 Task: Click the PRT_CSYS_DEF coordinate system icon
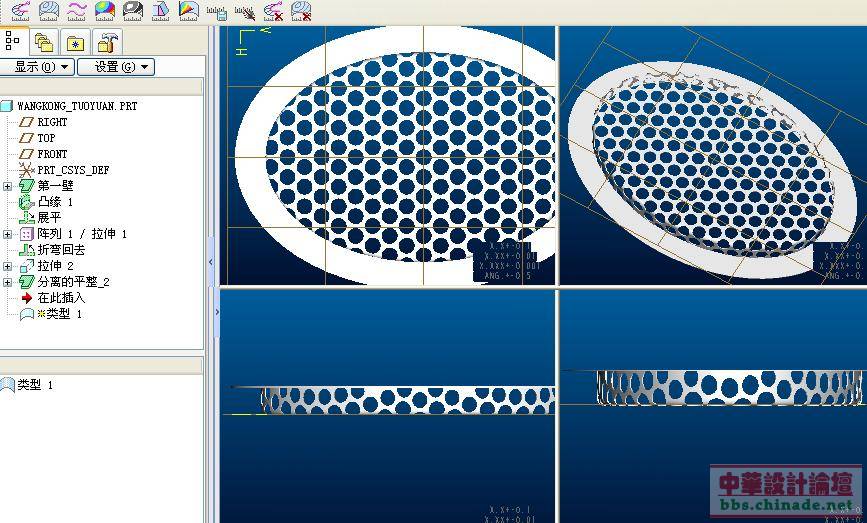click(x=27, y=170)
